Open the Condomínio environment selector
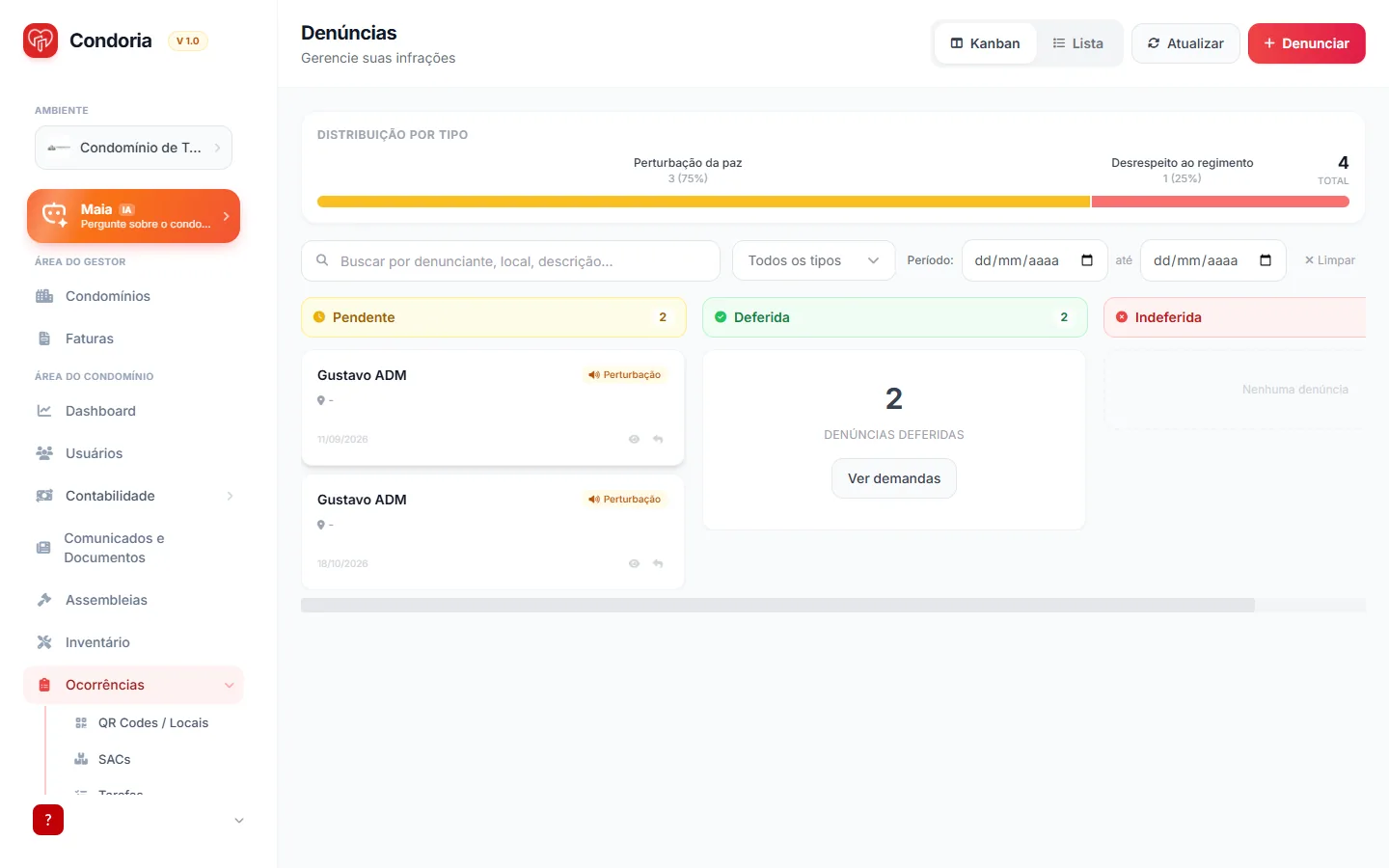The image size is (1389, 868). (x=134, y=148)
